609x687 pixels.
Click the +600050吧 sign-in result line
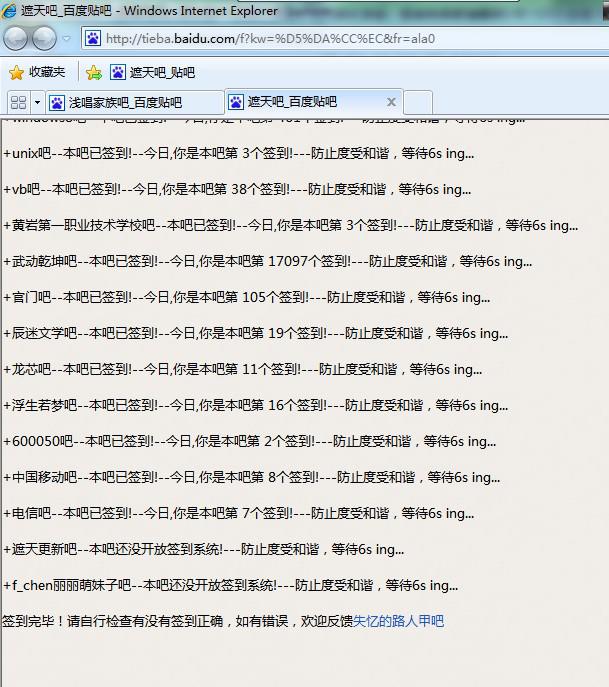click(x=249, y=441)
